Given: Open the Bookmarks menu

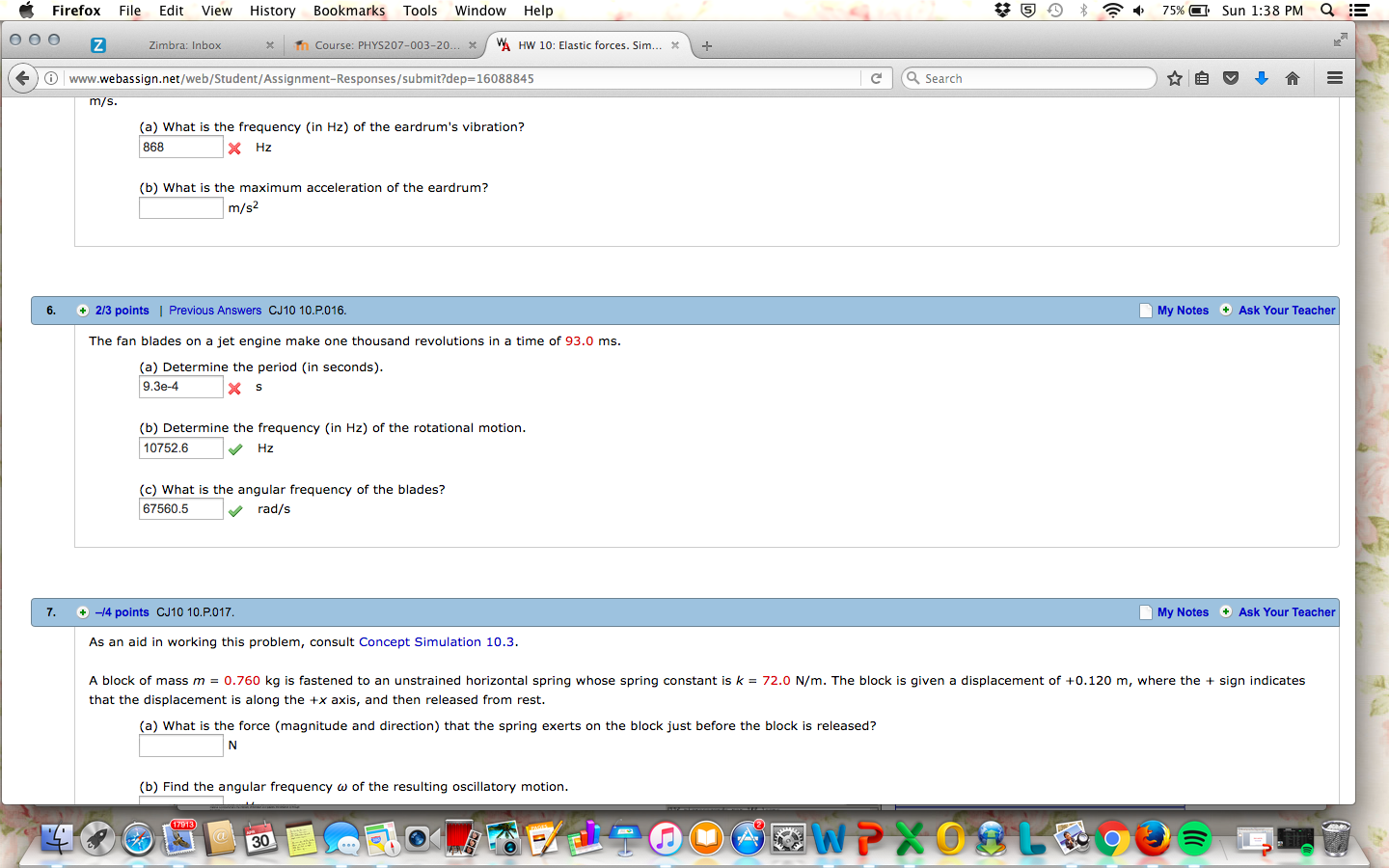Looking at the screenshot, I should click(x=348, y=11).
